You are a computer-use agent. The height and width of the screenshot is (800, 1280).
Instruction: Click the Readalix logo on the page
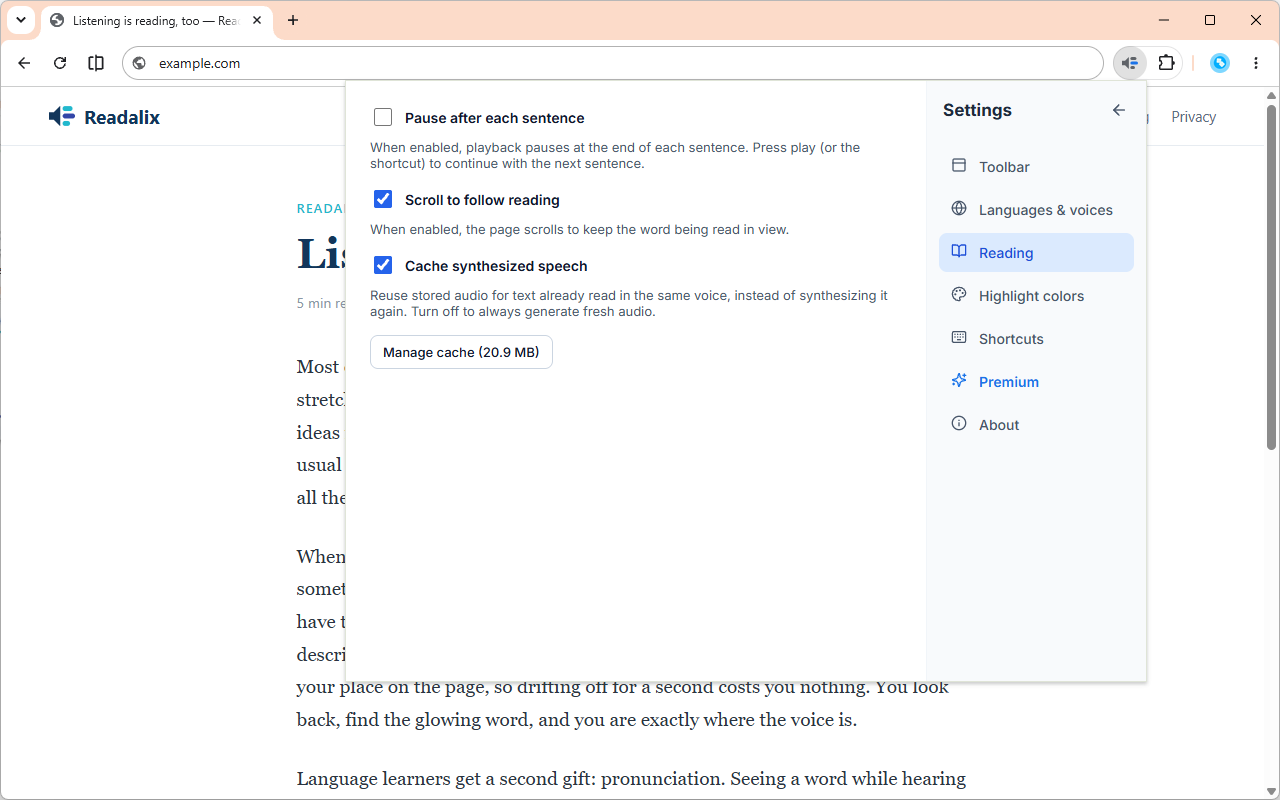(104, 117)
